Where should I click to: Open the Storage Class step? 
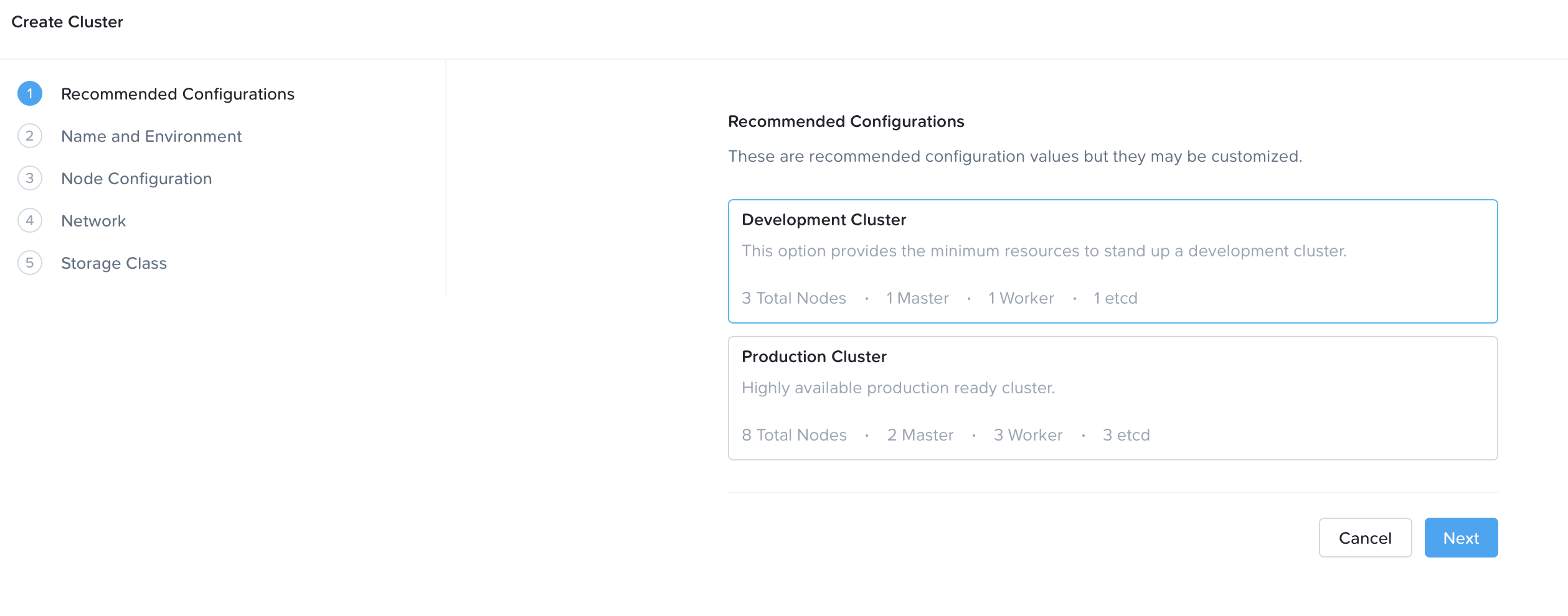coord(114,263)
